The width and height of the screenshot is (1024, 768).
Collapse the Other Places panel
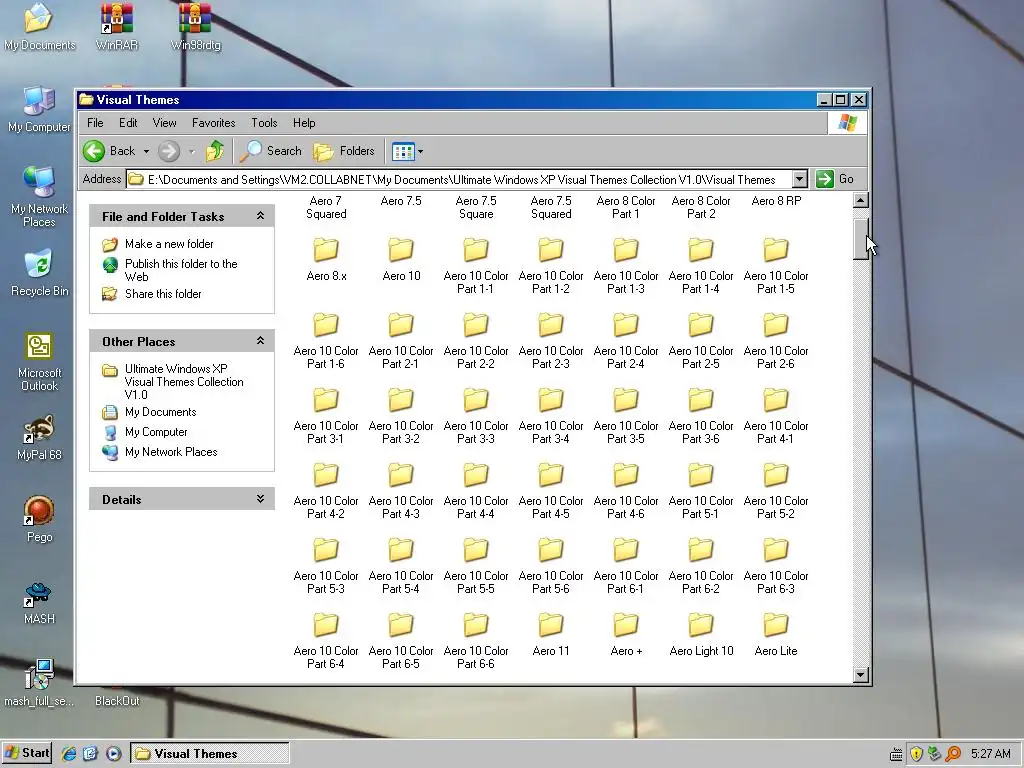pos(261,341)
